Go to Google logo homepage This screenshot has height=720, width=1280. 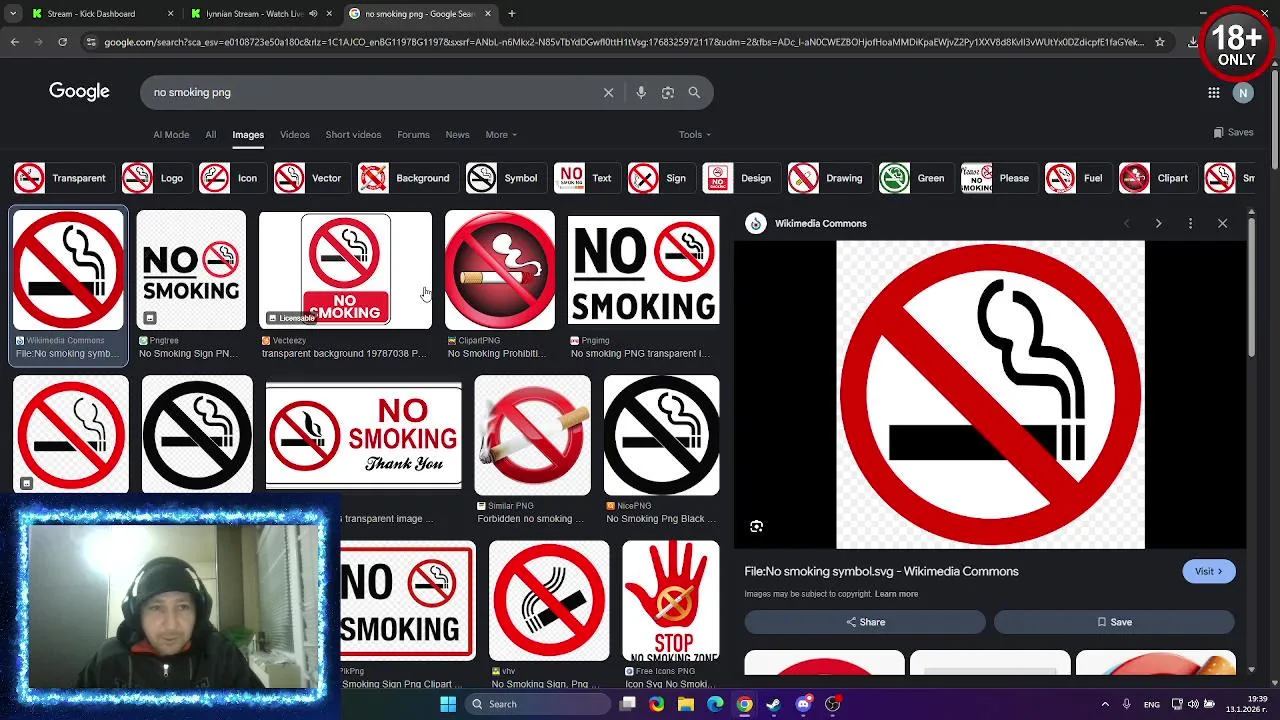[x=79, y=92]
